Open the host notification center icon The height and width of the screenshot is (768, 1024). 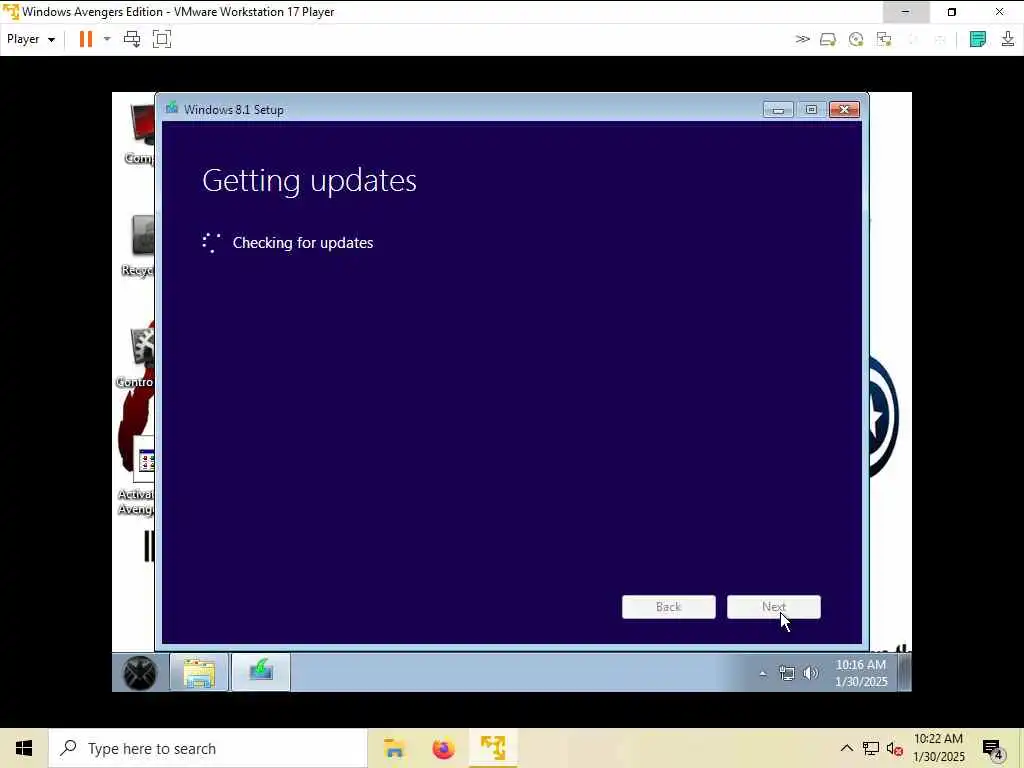(x=993, y=748)
